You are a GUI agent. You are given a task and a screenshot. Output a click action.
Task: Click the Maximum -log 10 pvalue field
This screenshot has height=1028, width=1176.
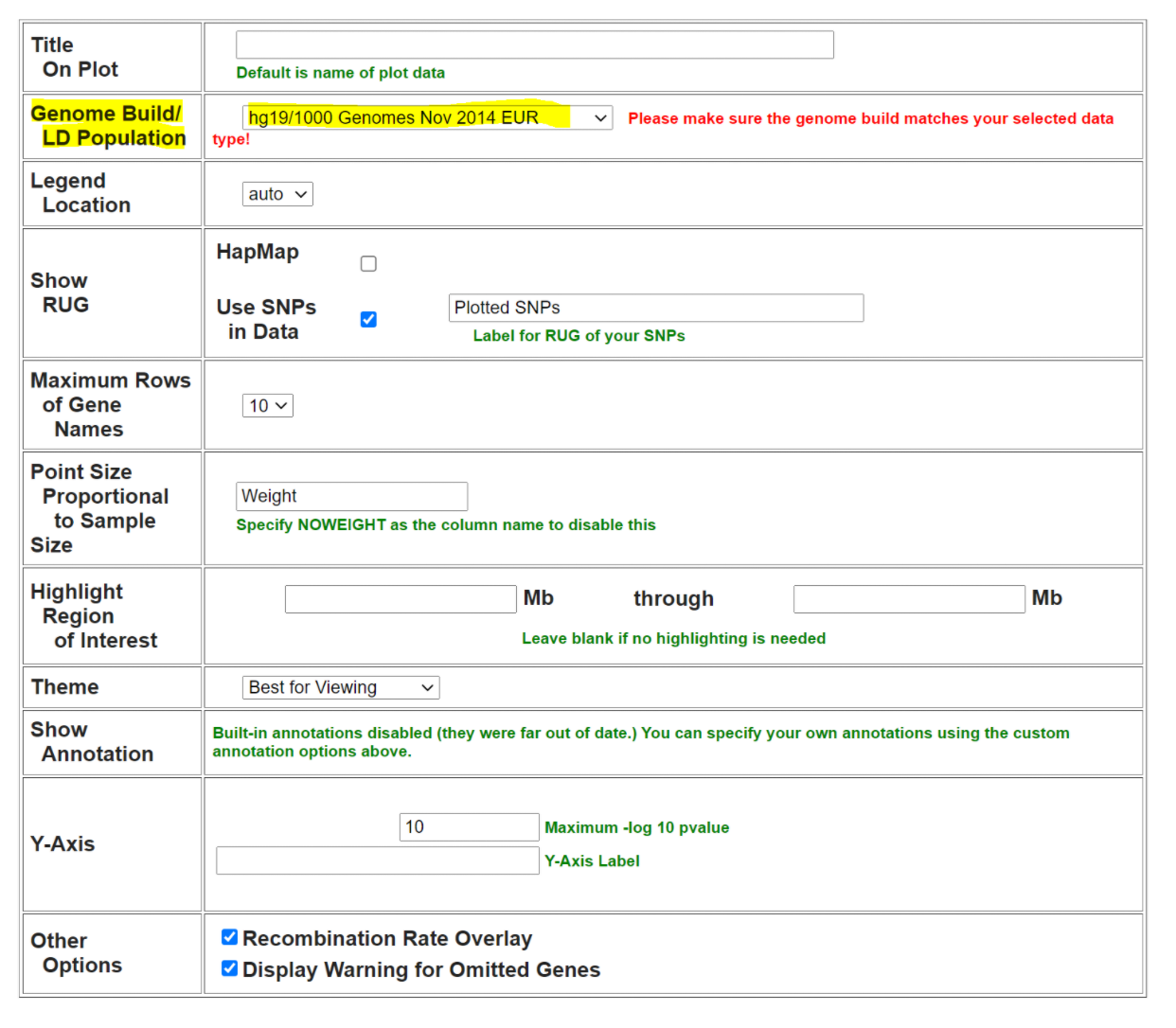pos(469,827)
